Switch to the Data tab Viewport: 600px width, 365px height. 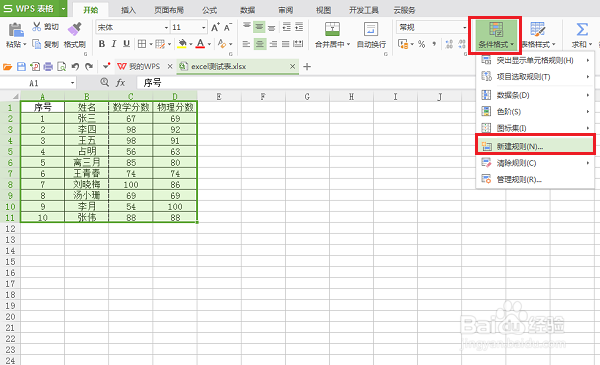coord(247,10)
